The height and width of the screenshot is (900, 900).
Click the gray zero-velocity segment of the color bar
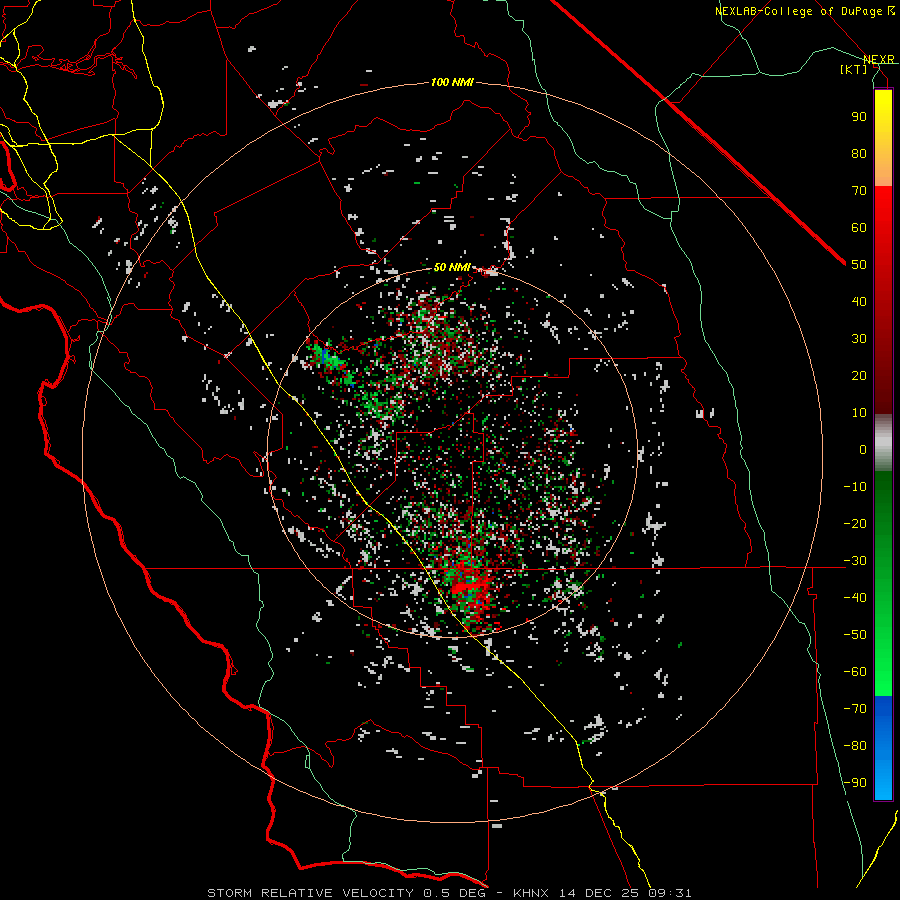(883, 442)
